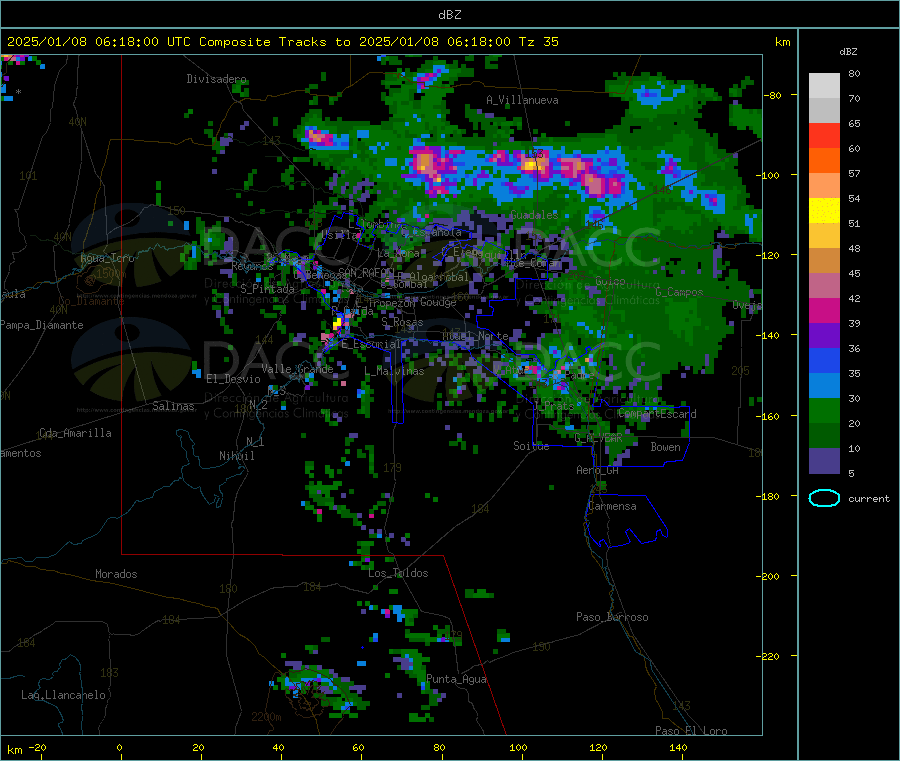Click the 'S_Pintada' place label
The width and height of the screenshot is (900, 761).
point(267,289)
